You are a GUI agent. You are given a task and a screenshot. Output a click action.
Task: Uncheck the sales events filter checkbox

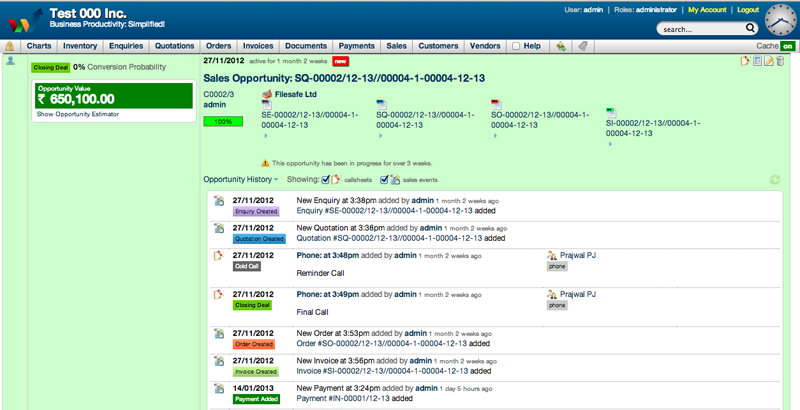point(383,180)
